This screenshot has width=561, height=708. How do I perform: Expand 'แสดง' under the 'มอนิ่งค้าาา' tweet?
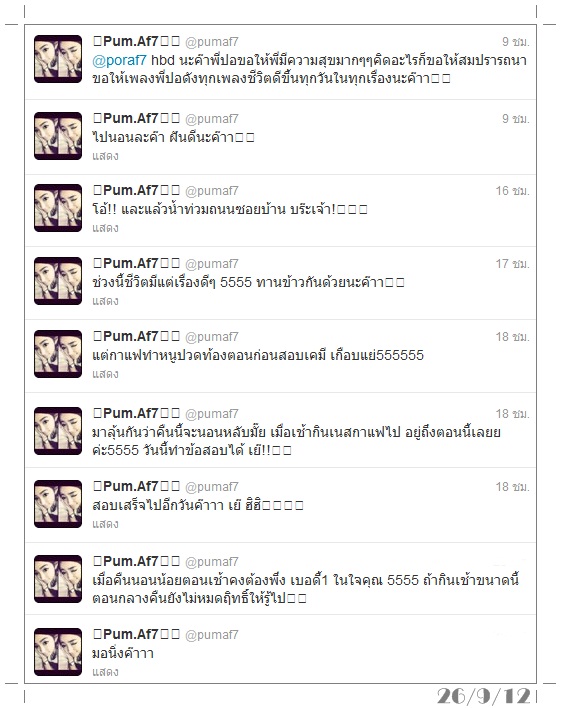105,672
